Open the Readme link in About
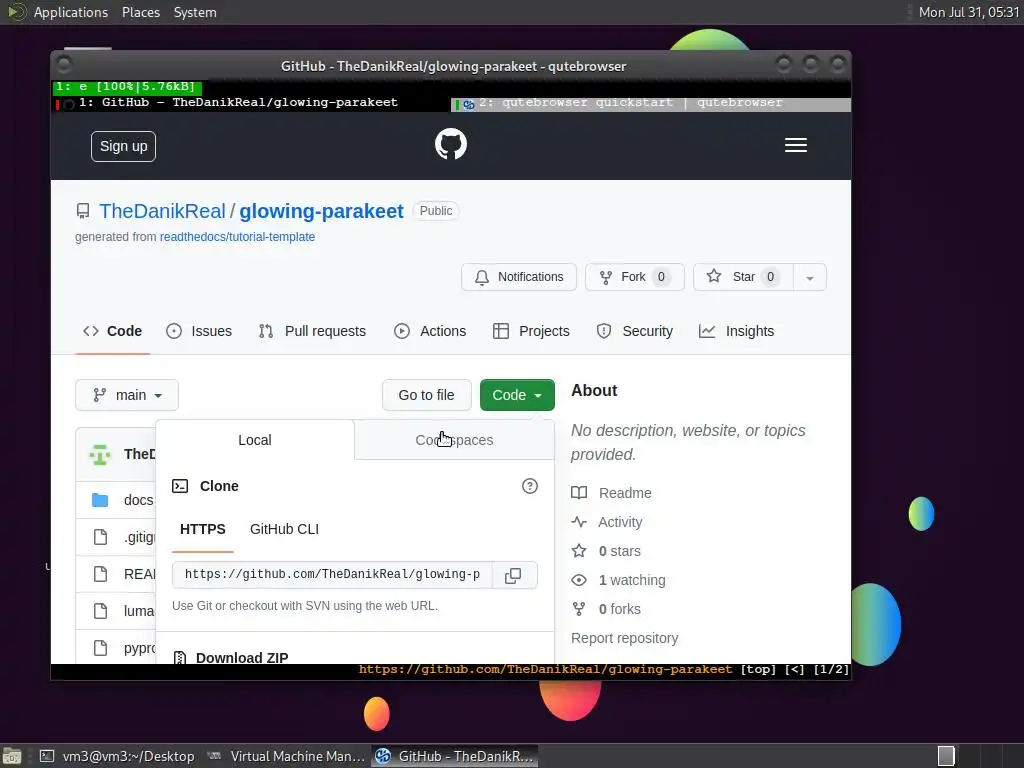 pos(625,493)
